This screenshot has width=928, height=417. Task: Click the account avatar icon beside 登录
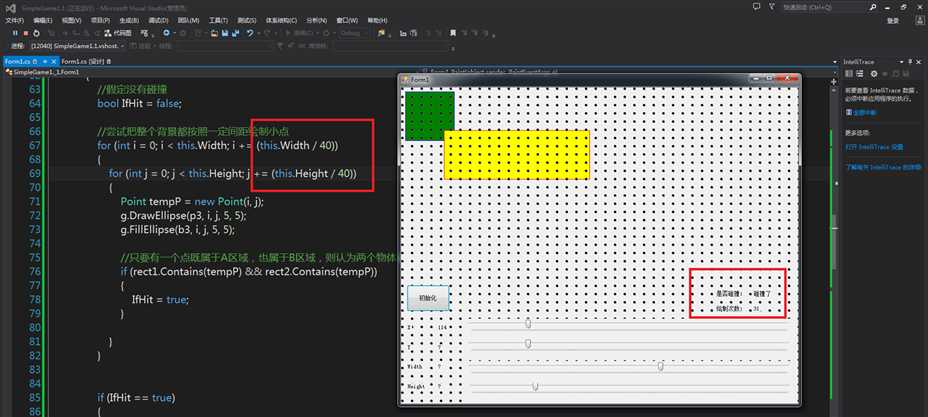(918, 20)
